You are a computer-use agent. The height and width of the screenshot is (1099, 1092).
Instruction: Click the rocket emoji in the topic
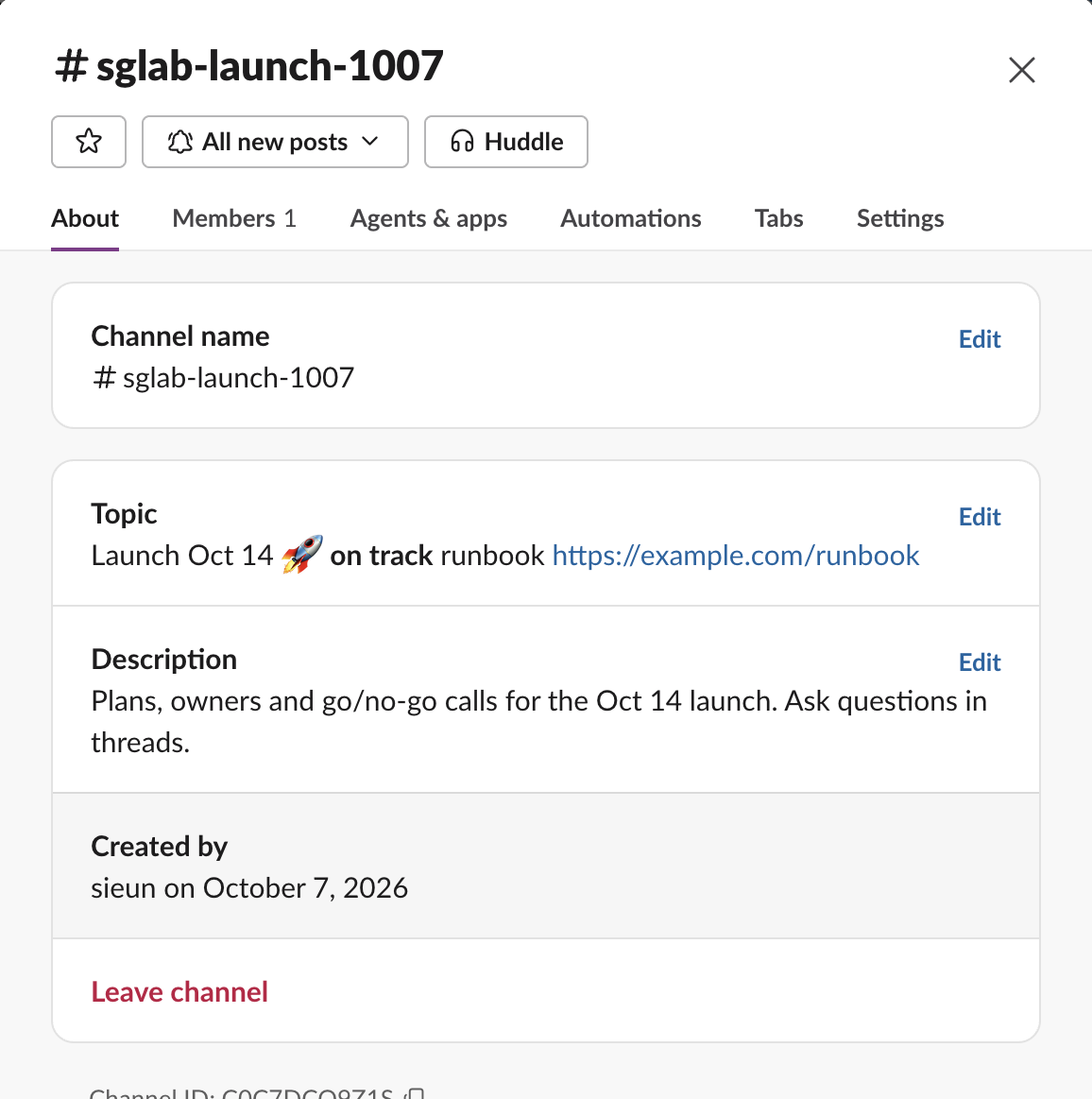click(x=302, y=555)
